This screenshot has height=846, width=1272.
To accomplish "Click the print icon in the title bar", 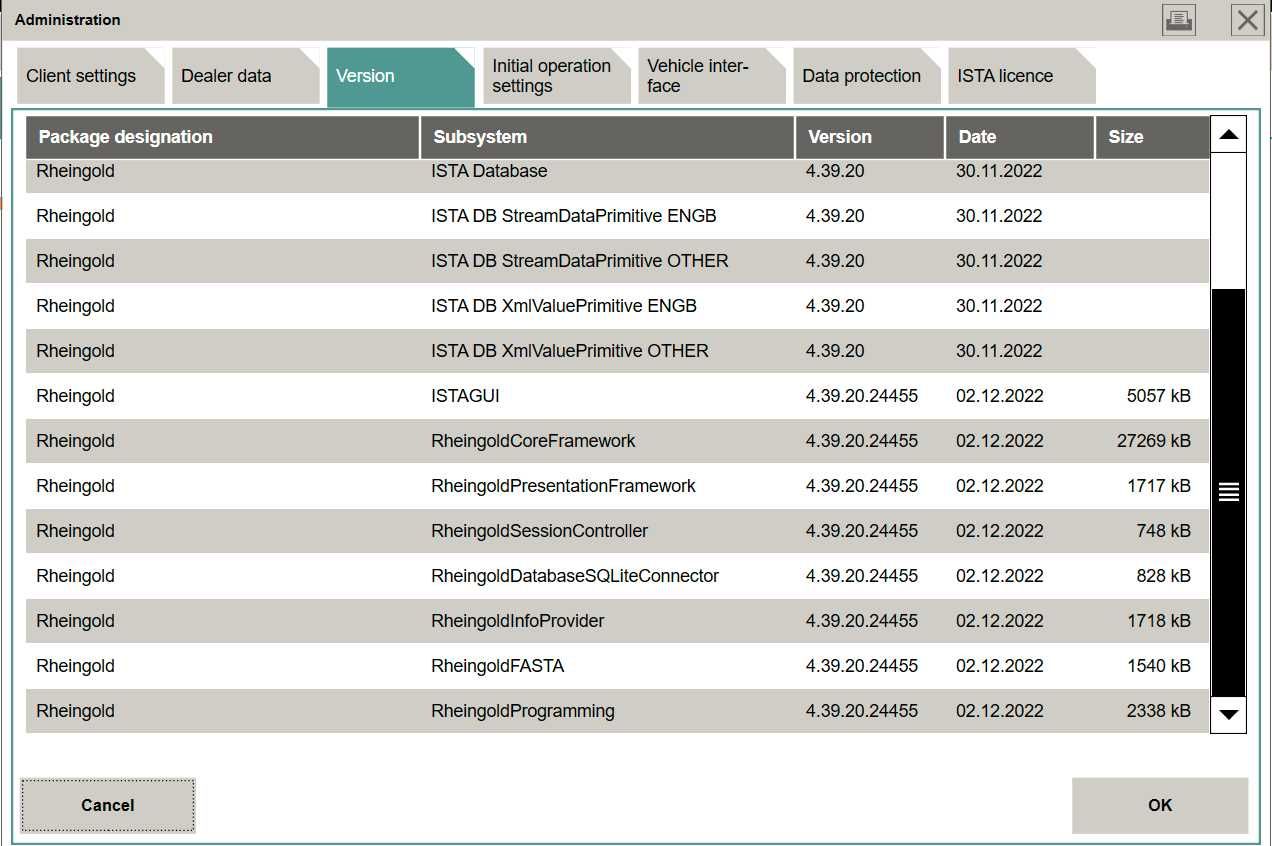I will coord(1179,20).
